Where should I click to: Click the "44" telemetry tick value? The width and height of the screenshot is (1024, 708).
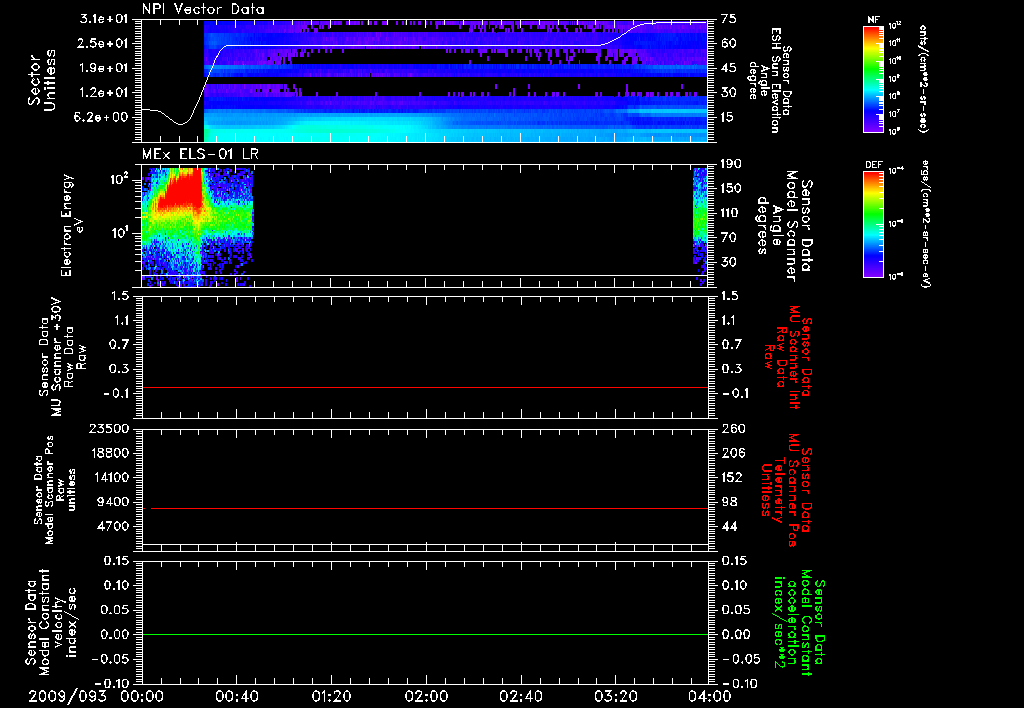(729, 526)
